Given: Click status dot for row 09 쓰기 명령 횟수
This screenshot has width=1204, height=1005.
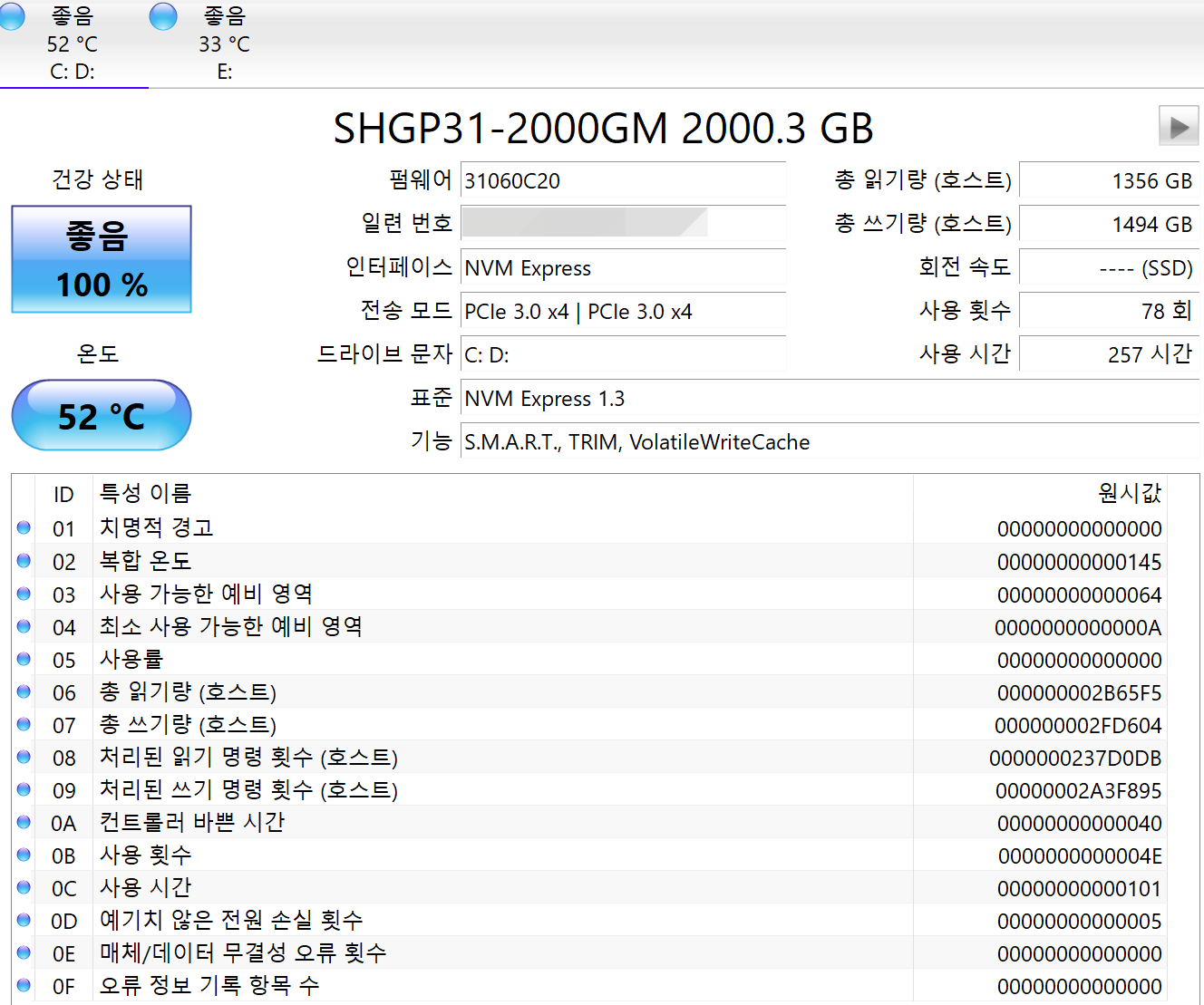Looking at the screenshot, I should (24, 788).
